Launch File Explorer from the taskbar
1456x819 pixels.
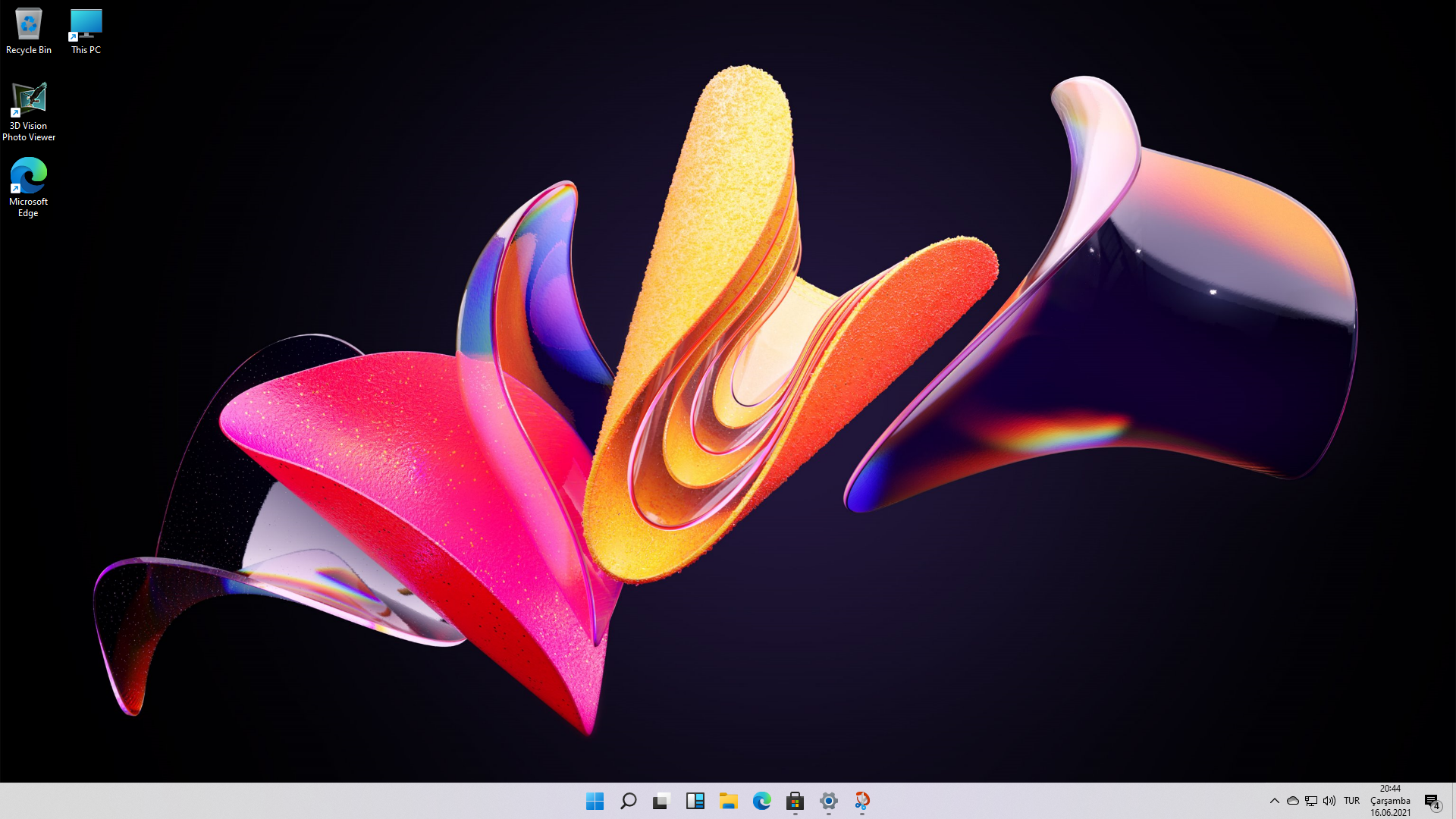(x=729, y=801)
